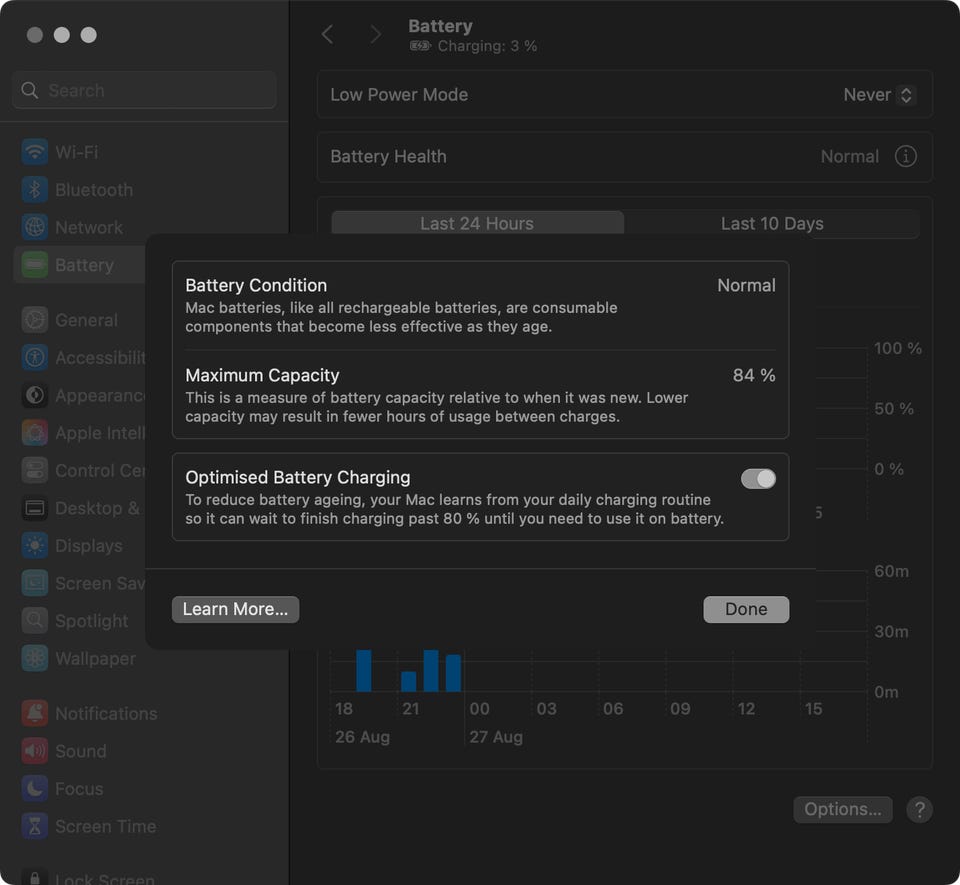Open Spotlight settings magnifier icon
Image resolution: width=960 pixels, height=885 pixels.
[35, 621]
